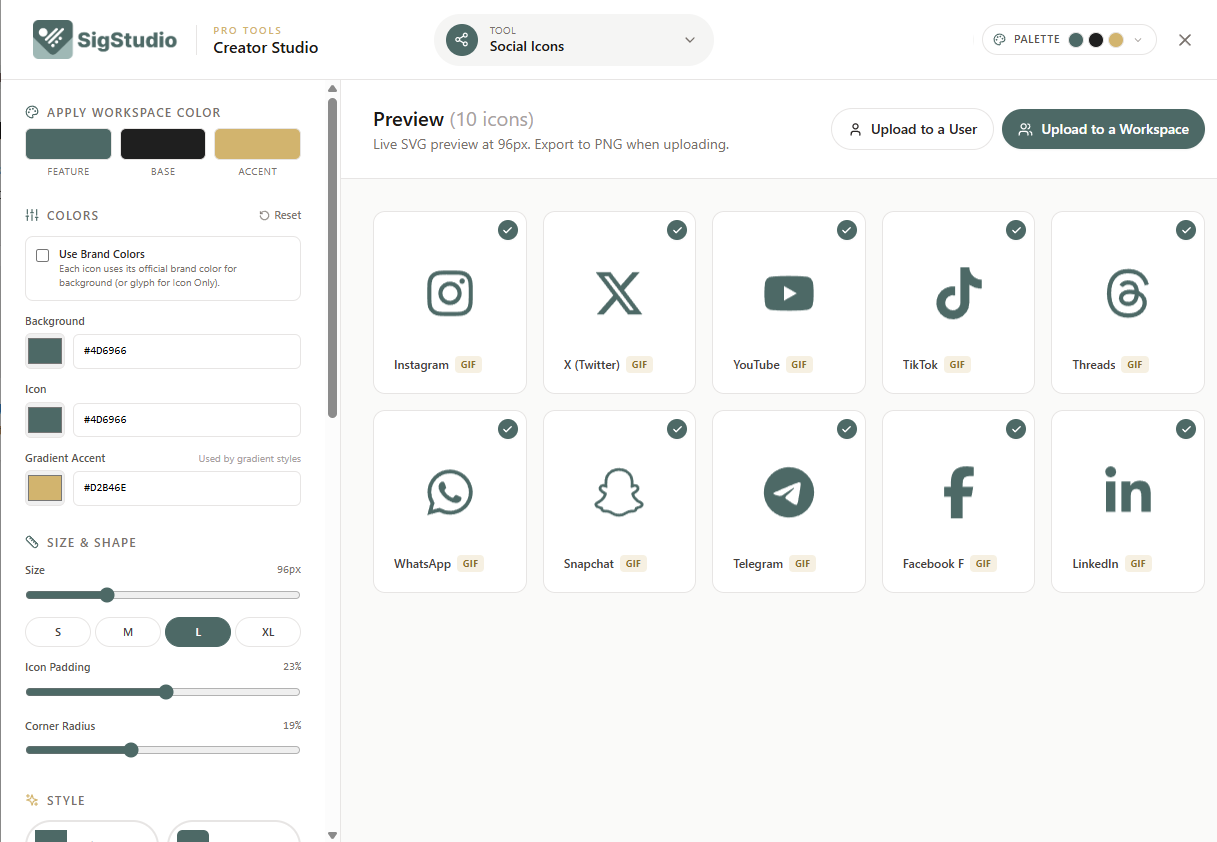The image size is (1217, 842).
Task: Click the "Facebook F" card label
Action: pos(934,564)
